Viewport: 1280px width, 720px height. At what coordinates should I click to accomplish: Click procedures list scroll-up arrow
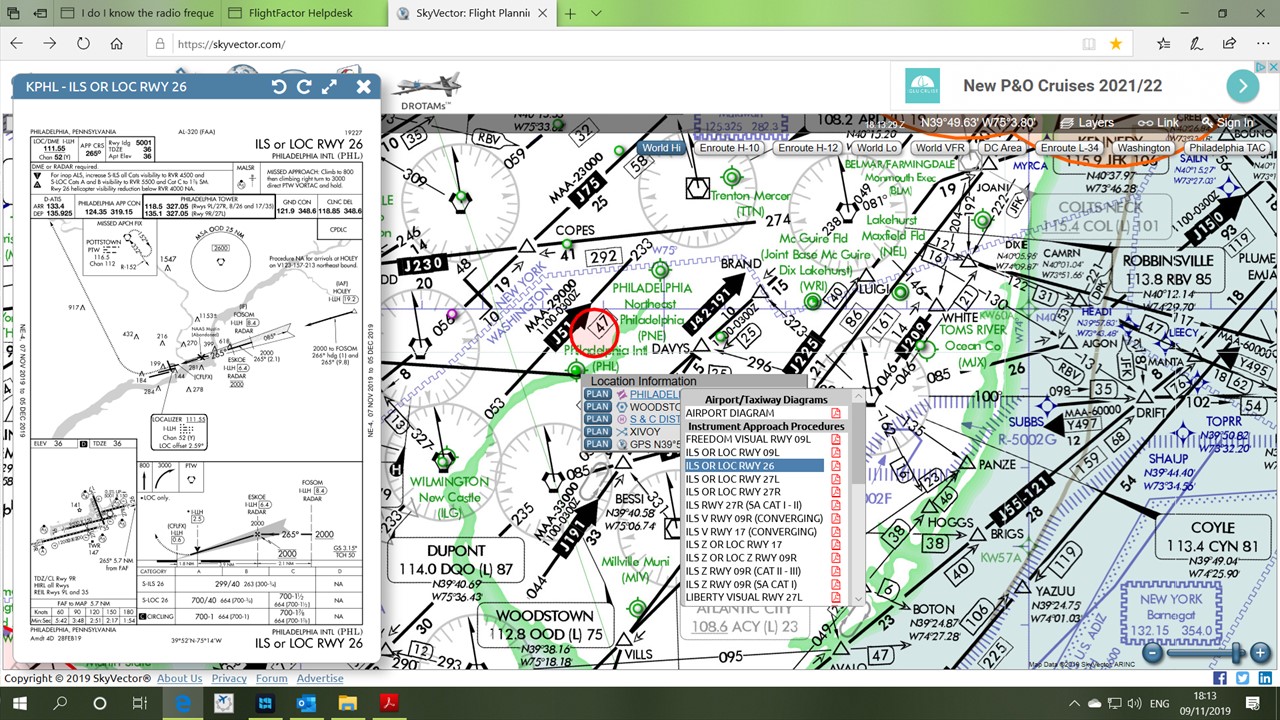(858, 397)
